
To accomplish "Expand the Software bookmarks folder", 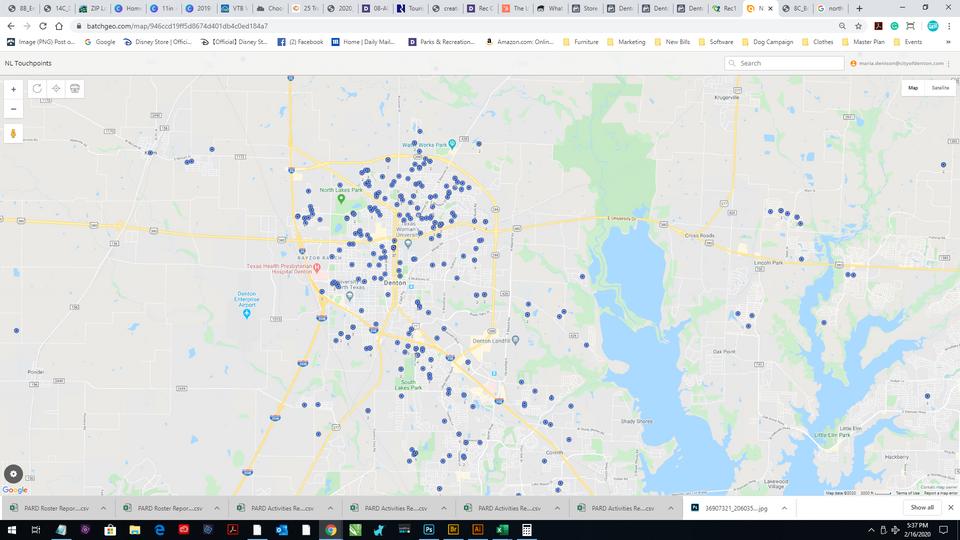I will pyautogui.click(x=716, y=42).
